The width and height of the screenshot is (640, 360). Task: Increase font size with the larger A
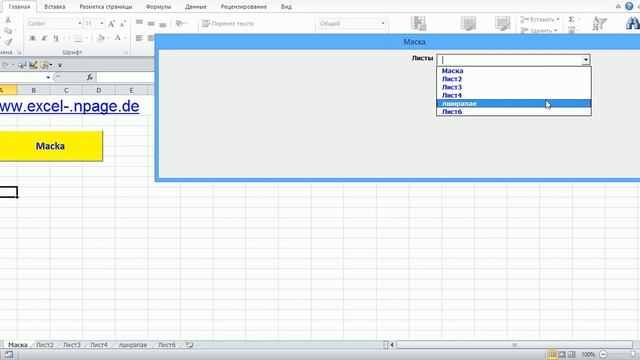click(111, 24)
